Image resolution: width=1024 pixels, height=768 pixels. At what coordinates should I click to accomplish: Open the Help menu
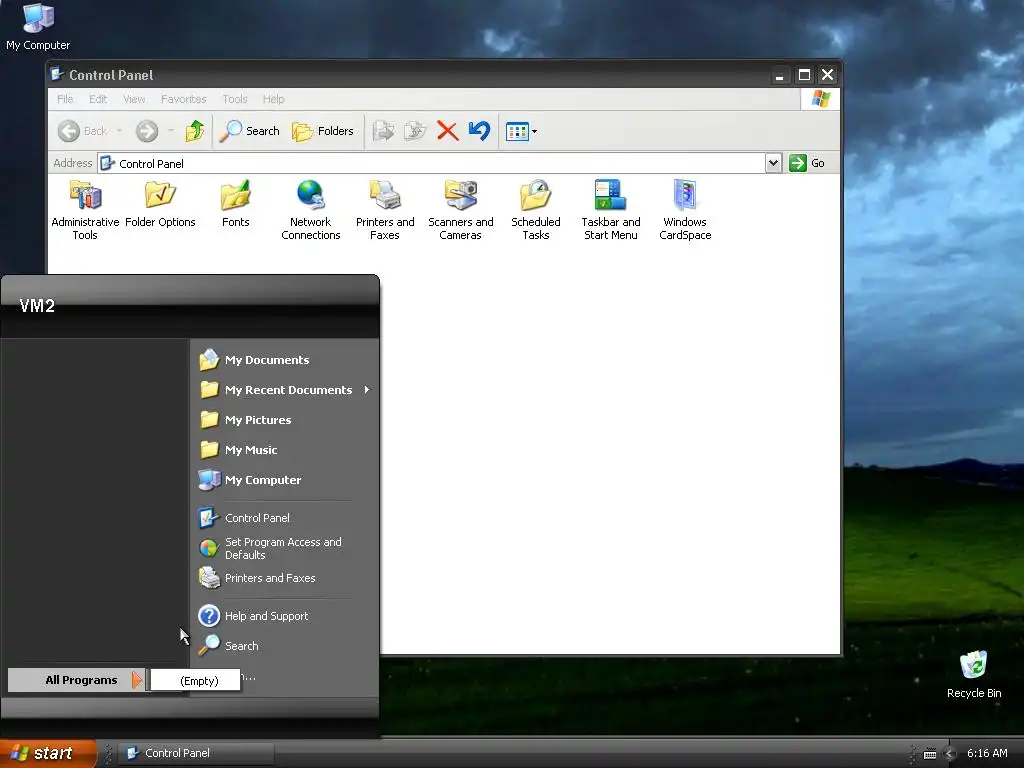[x=274, y=99]
